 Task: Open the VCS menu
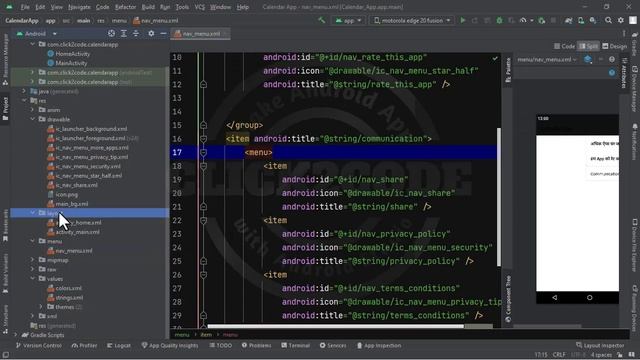pos(200,7)
